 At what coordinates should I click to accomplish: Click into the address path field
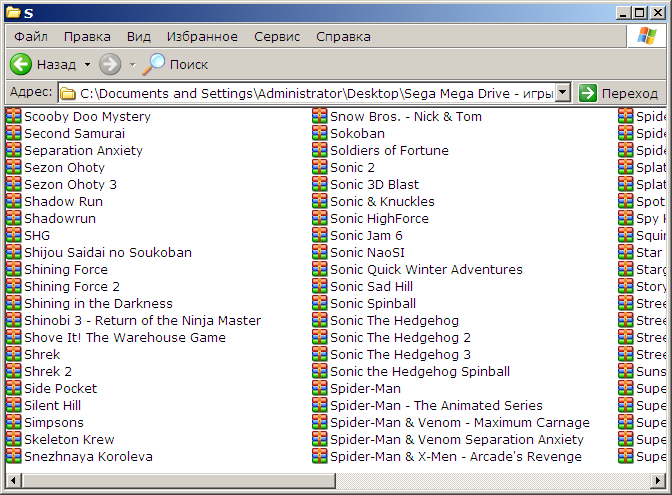tap(307, 93)
